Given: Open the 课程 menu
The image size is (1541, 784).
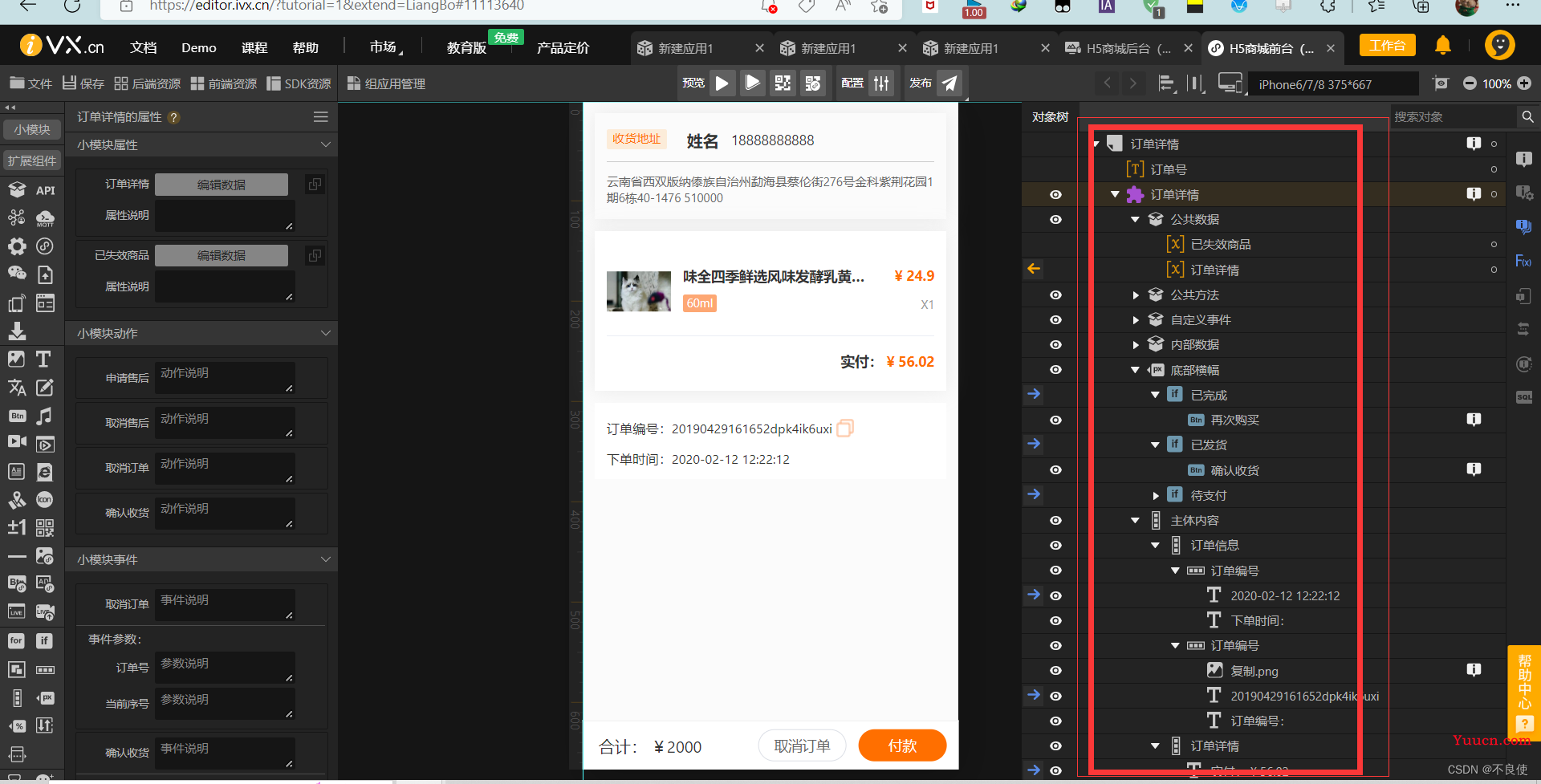Looking at the screenshot, I should [x=254, y=47].
